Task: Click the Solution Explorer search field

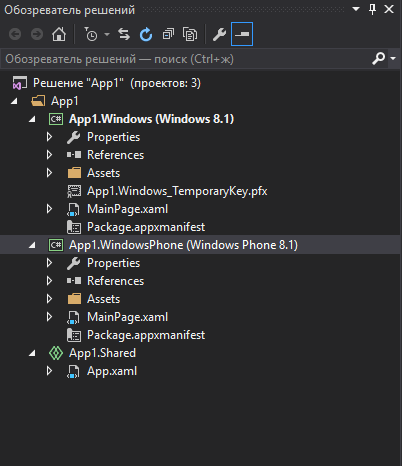Action: coord(185,59)
